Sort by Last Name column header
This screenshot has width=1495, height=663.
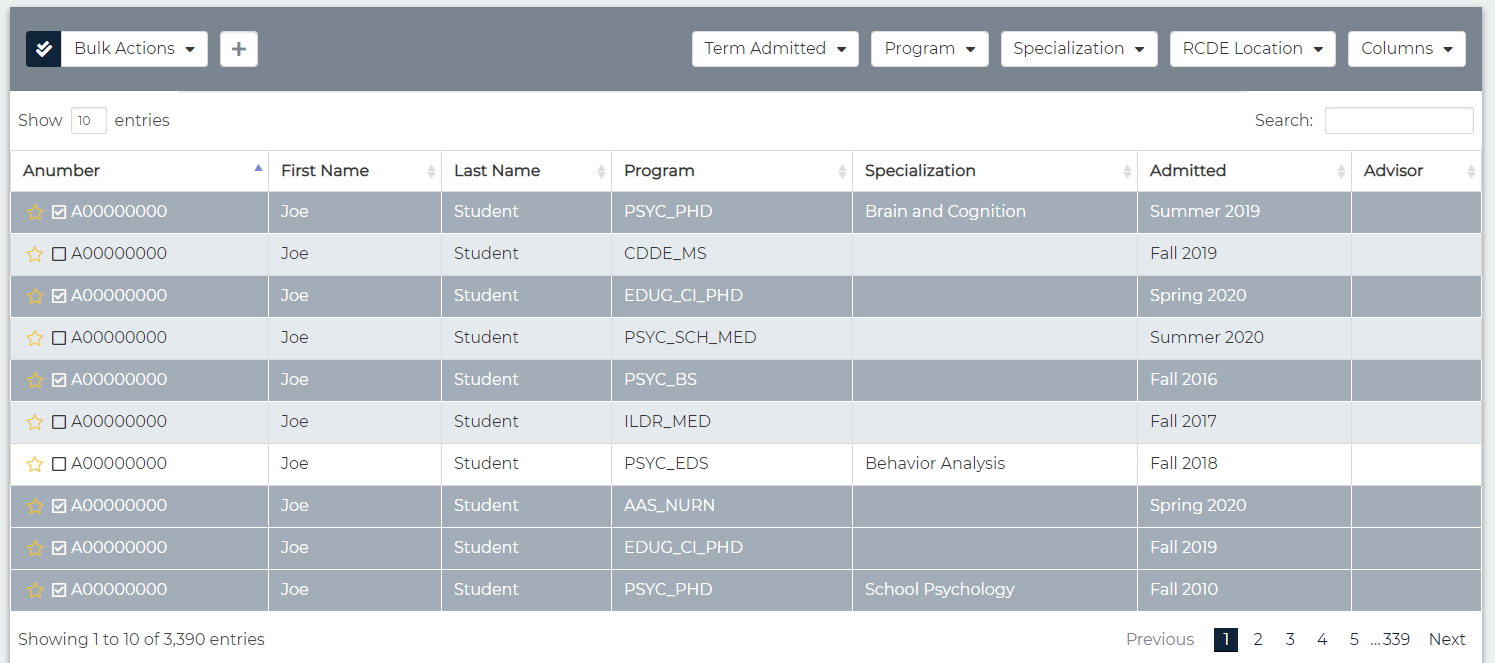[497, 171]
